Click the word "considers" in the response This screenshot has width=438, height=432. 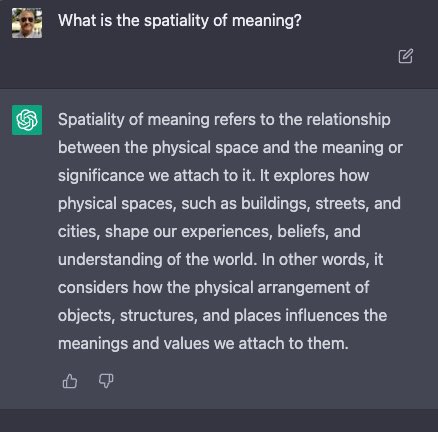click(93, 288)
